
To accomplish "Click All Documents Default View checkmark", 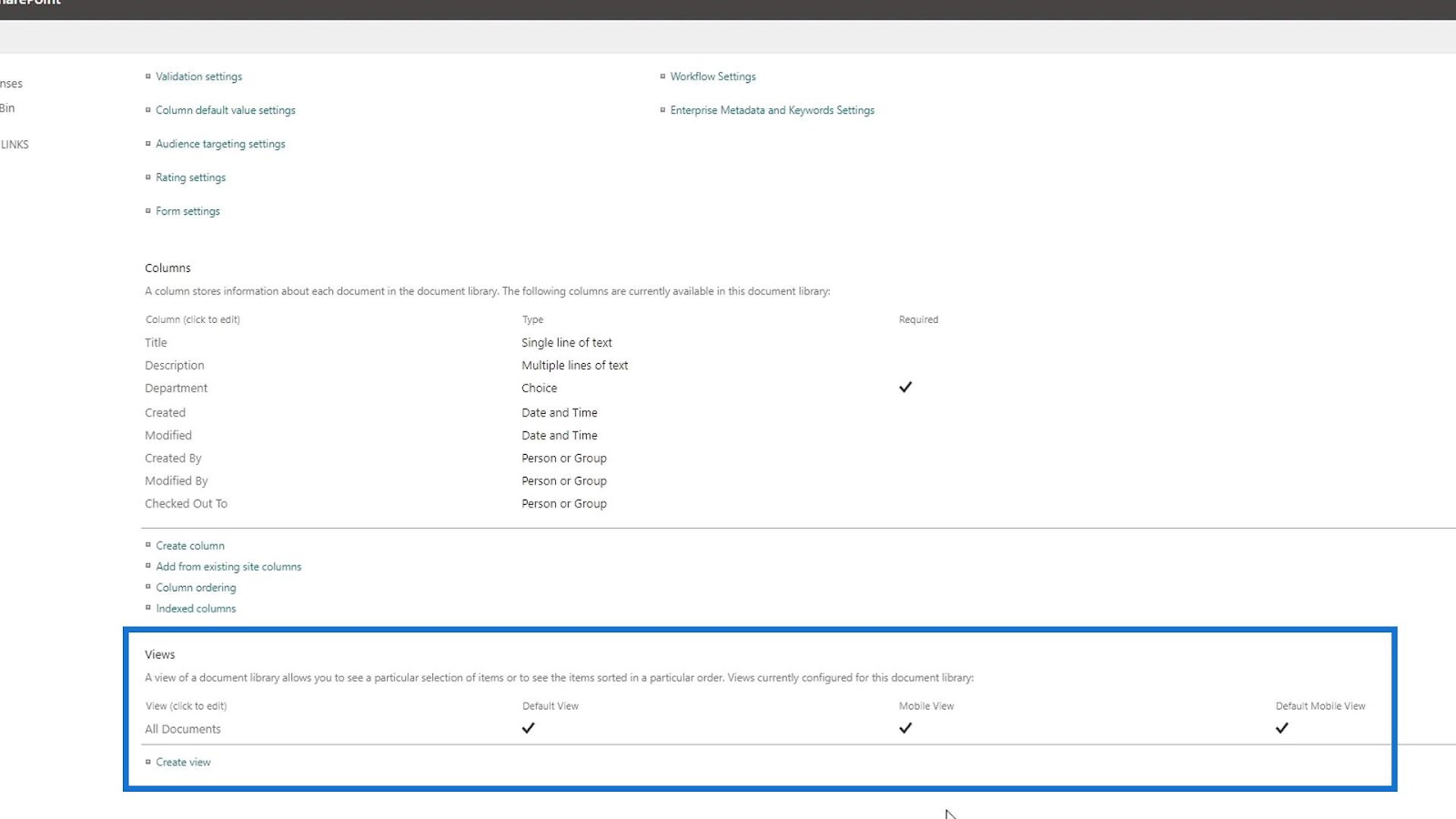I will [x=528, y=728].
